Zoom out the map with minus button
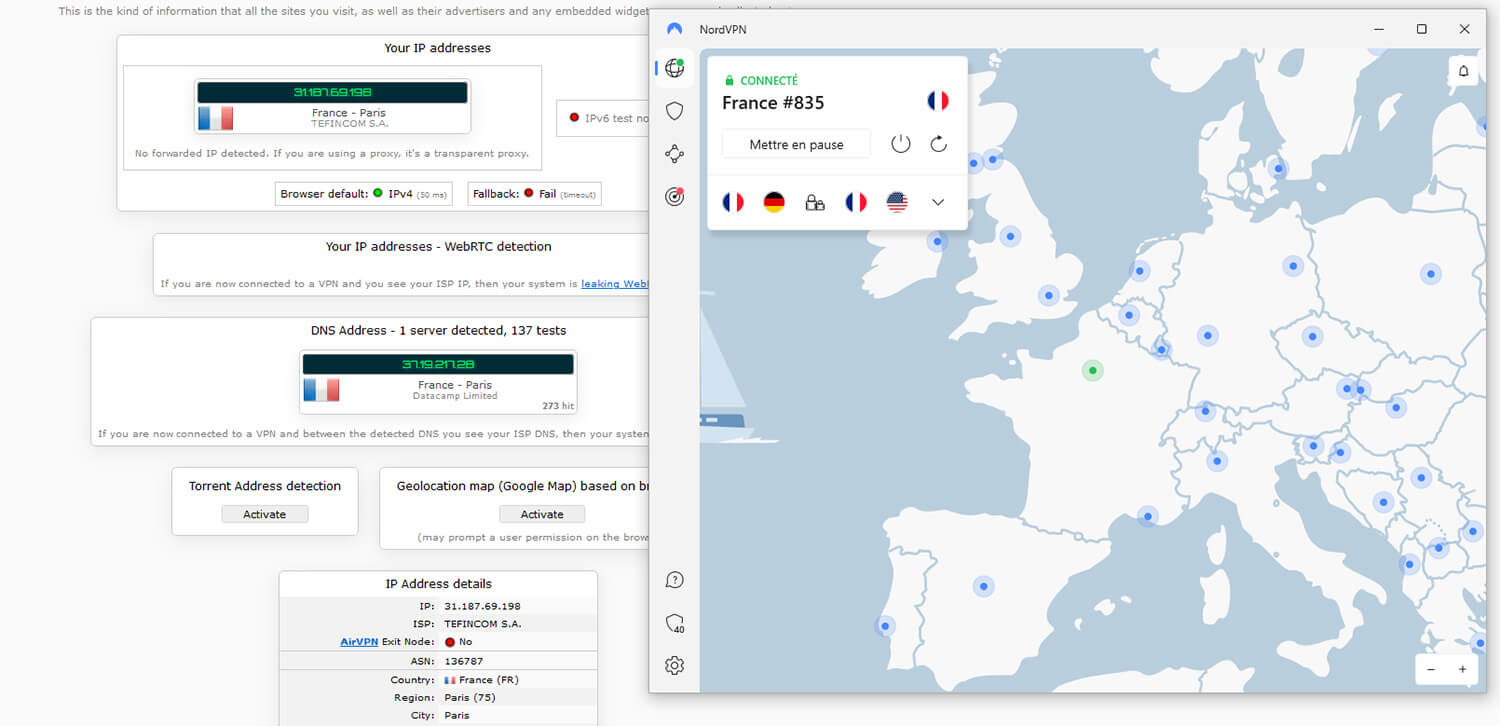Image resolution: width=1500 pixels, height=726 pixels. [1431, 669]
